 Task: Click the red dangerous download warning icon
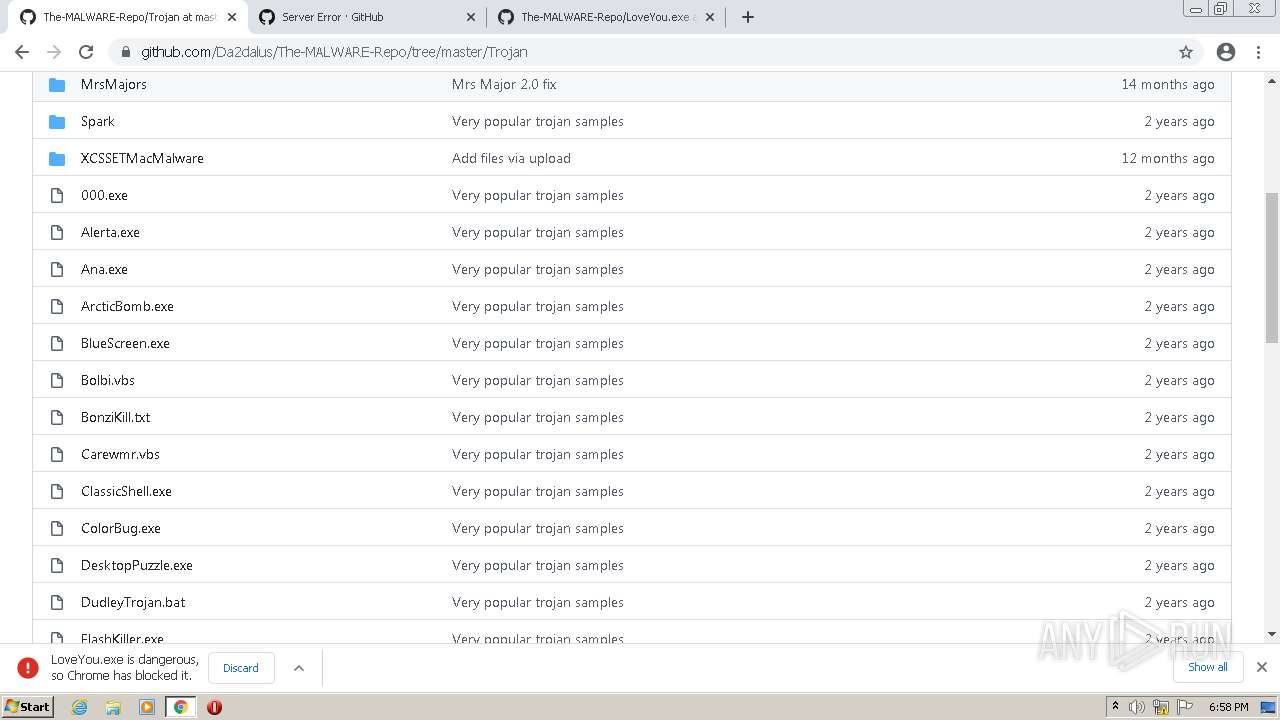pos(28,668)
